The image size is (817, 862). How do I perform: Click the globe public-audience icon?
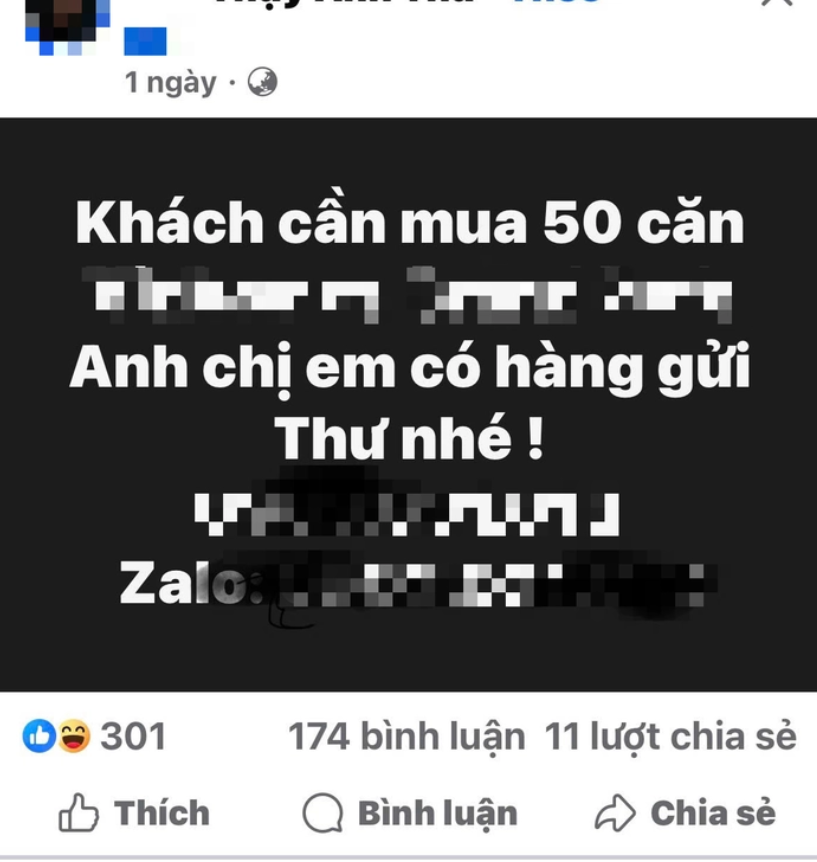click(x=262, y=82)
